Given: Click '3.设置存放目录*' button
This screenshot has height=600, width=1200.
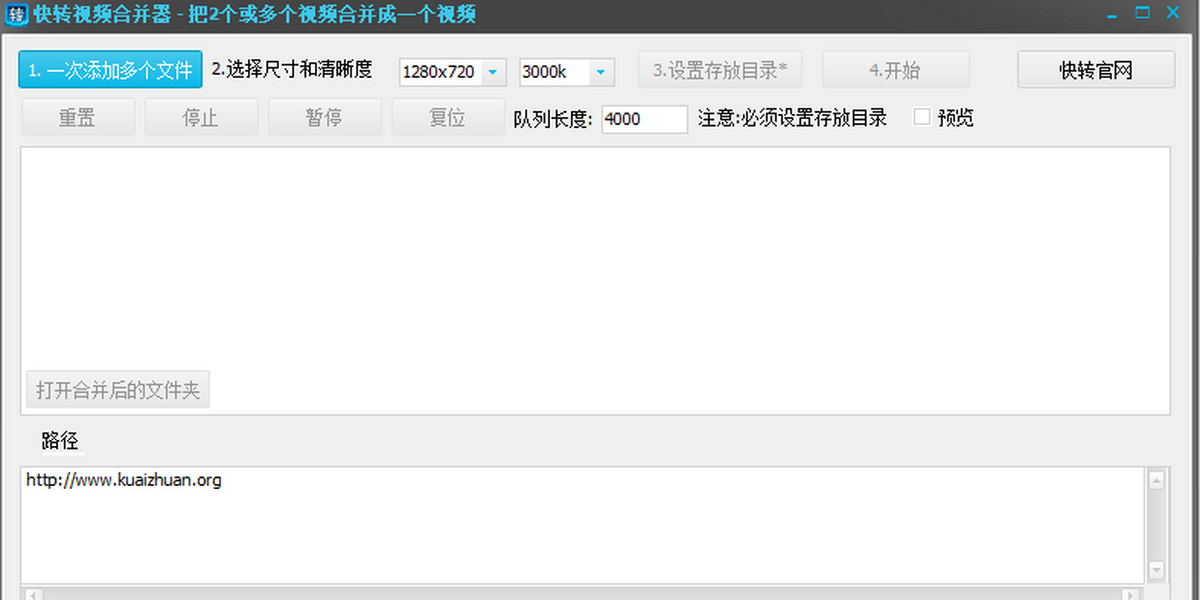Looking at the screenshot, I should point(720,70).
